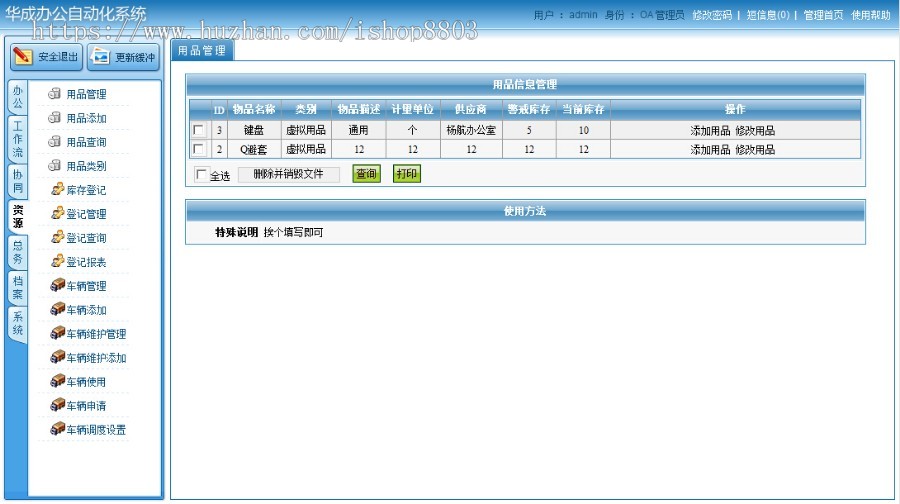The width and height of the screenshot is (900, 504).
Task: Select the 用品管理 page tab
Action: pyautogui.click(x=202, y=51)
